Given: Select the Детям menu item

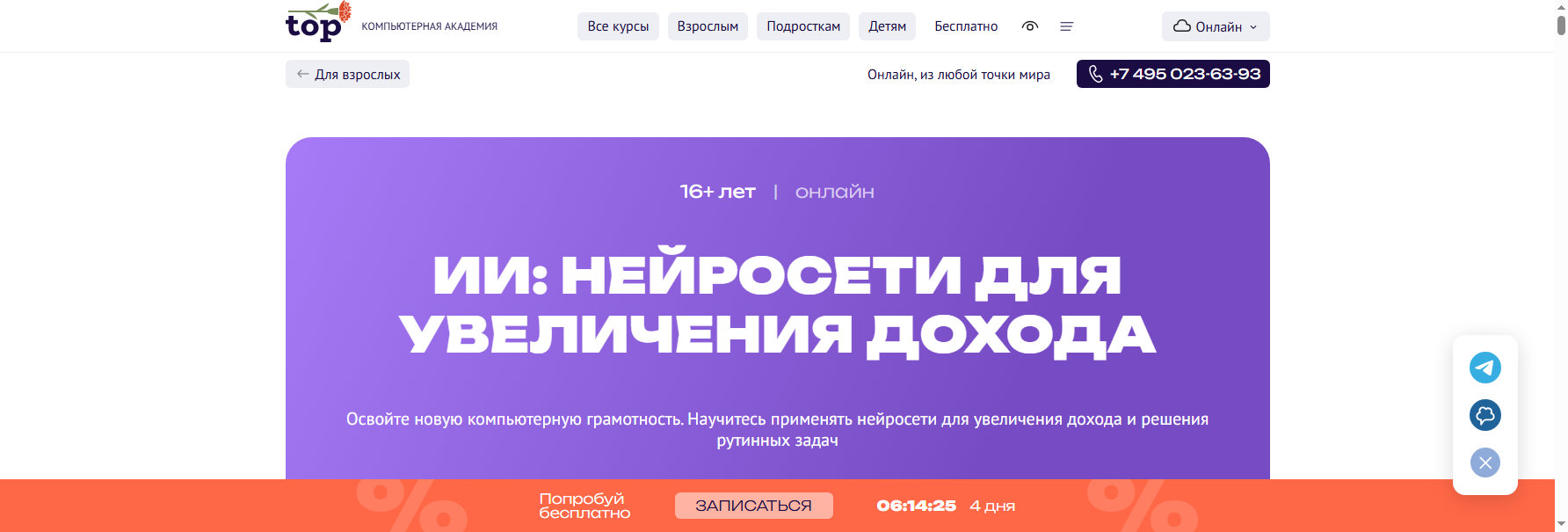Looking at the screenshot, I should click(x=887, y=26).
